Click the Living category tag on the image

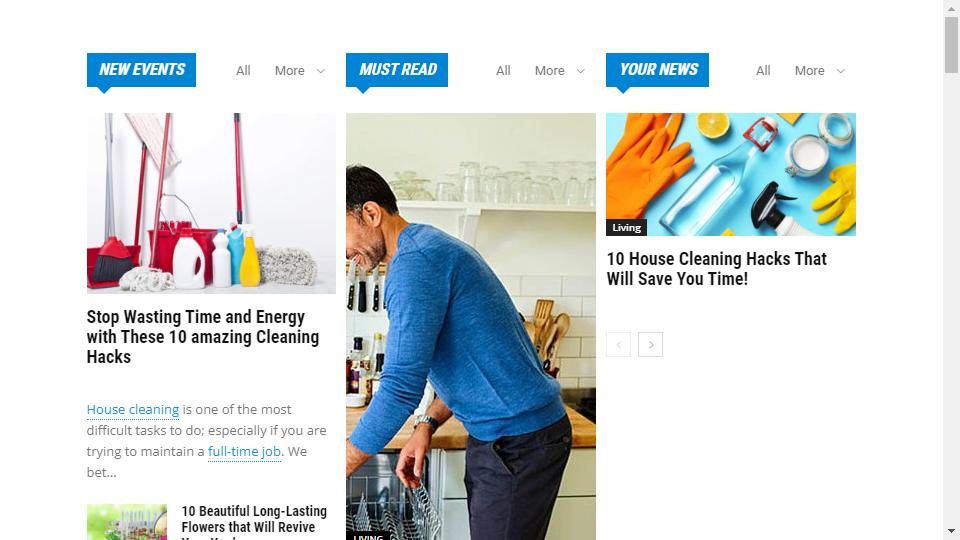(x=626, y=228)
